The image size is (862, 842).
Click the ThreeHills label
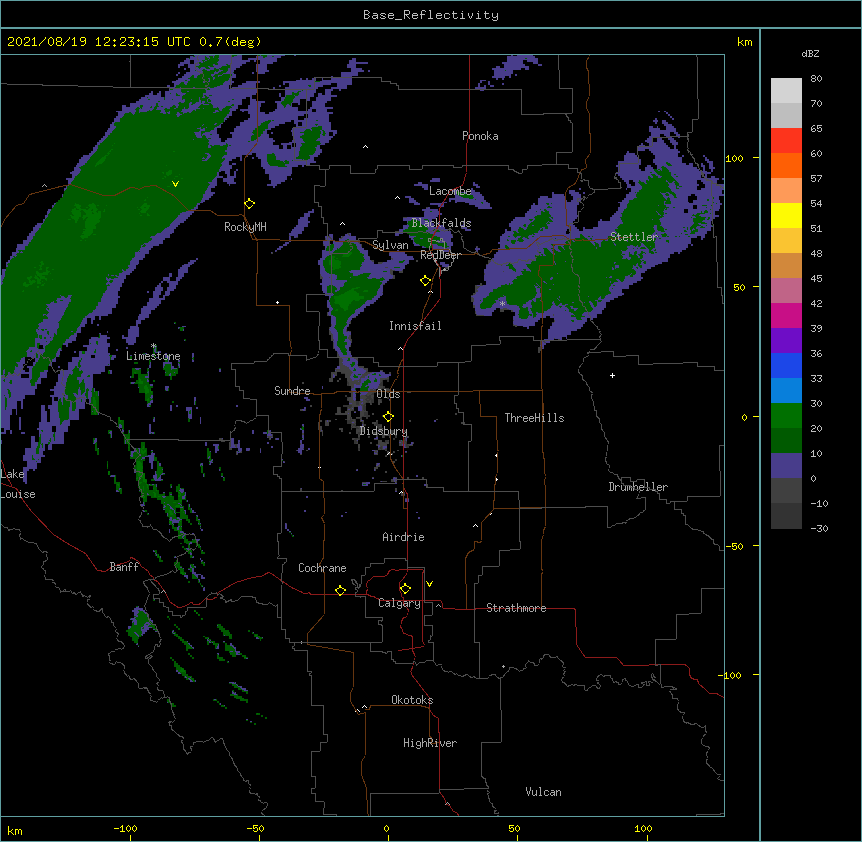534,418
